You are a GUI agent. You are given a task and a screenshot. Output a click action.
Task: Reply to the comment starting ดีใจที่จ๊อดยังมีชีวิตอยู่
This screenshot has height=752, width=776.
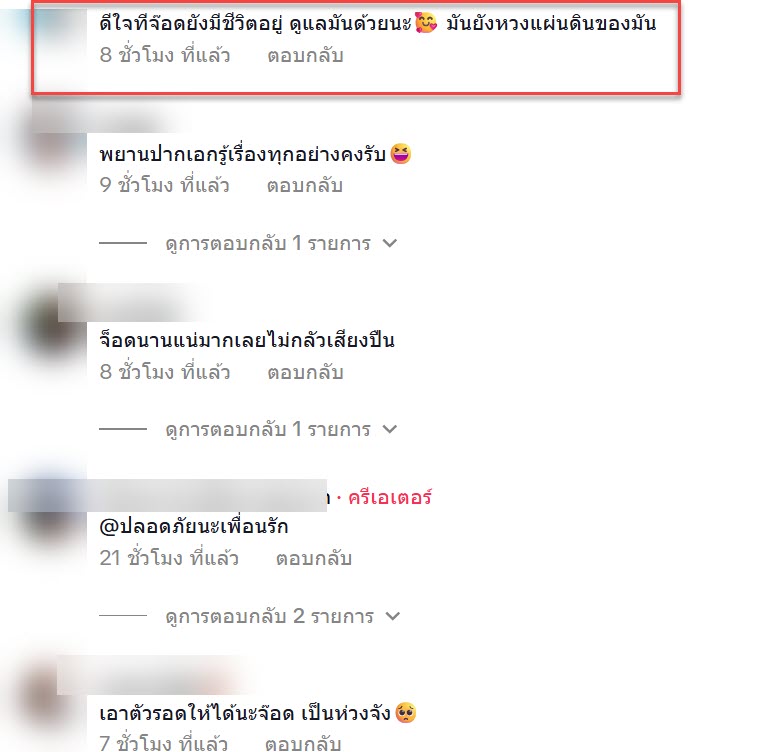tap(305, 56)
